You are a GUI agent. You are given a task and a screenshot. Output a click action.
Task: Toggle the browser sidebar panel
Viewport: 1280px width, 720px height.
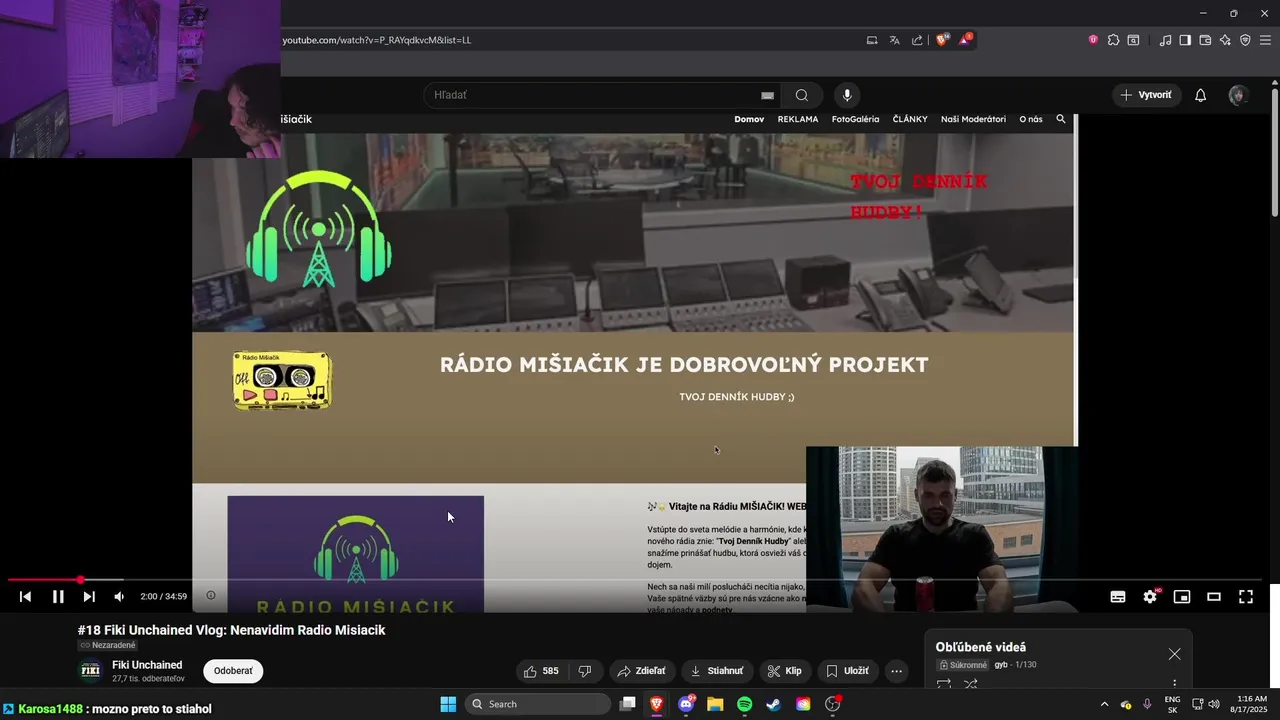(x=1185, y=40)
